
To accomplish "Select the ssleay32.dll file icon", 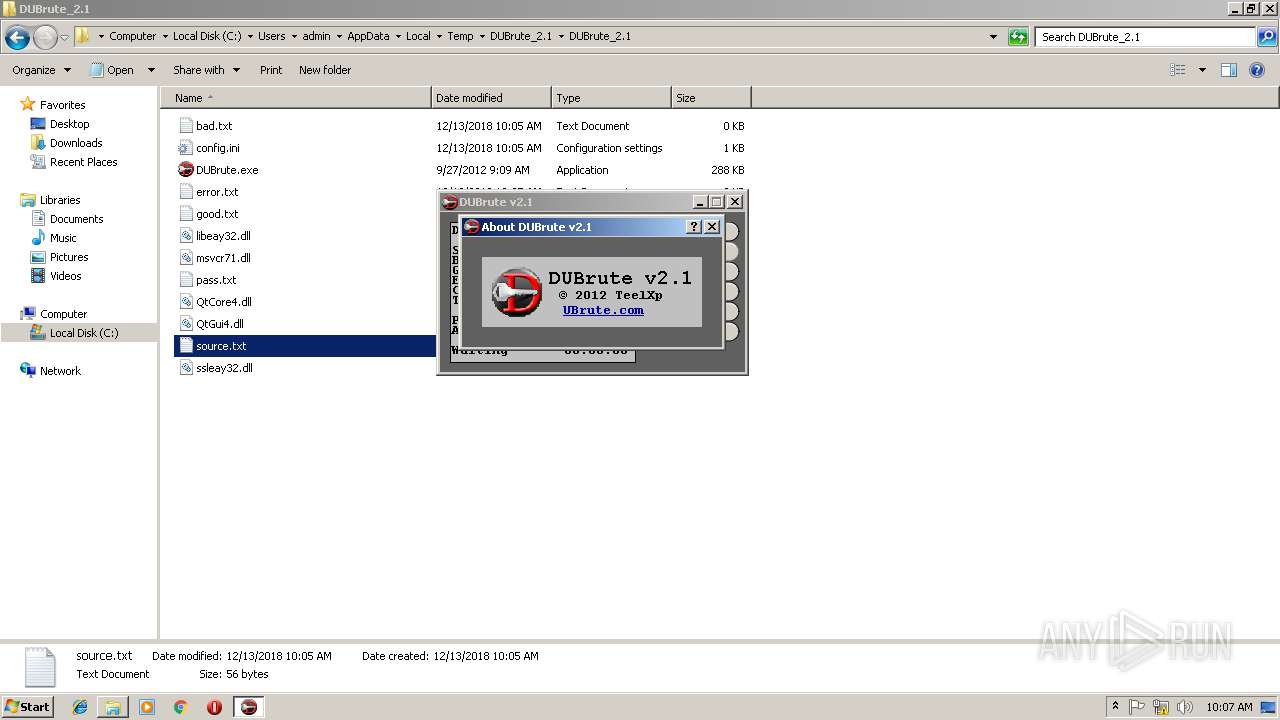I will pyautogui.click(x=185, y=368).
